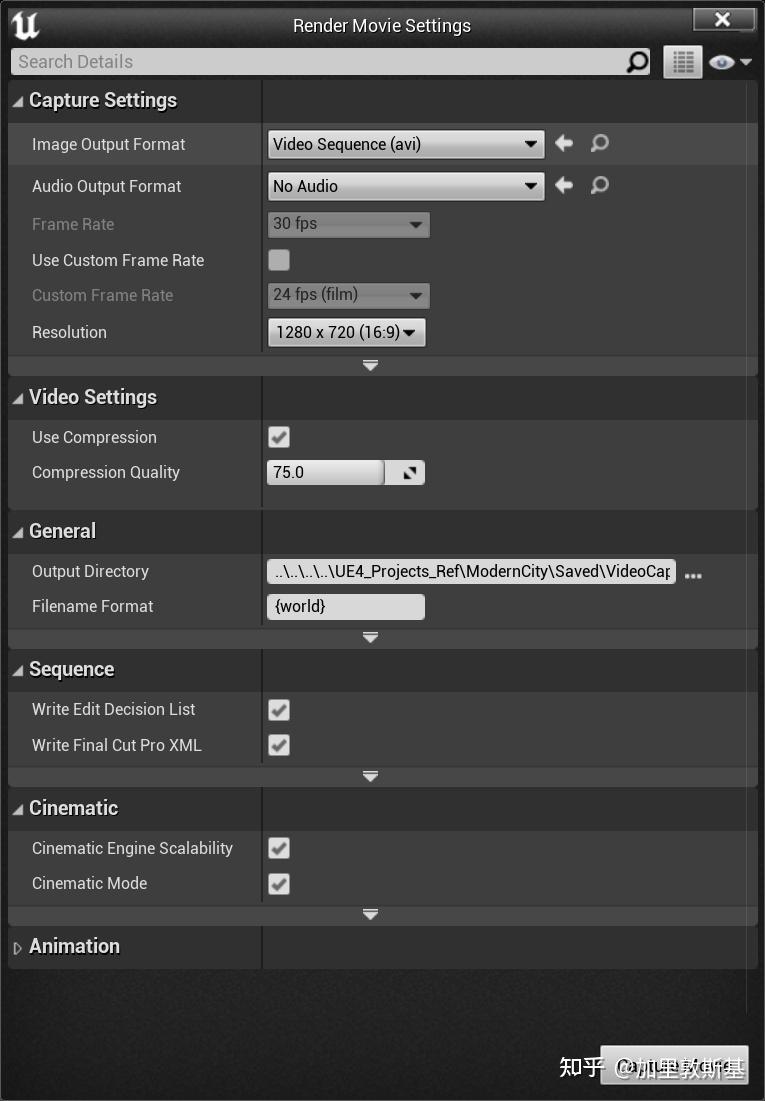Turn off Cinematic Mode
This screenshot has height=1101, width=765.
point(278,883)
